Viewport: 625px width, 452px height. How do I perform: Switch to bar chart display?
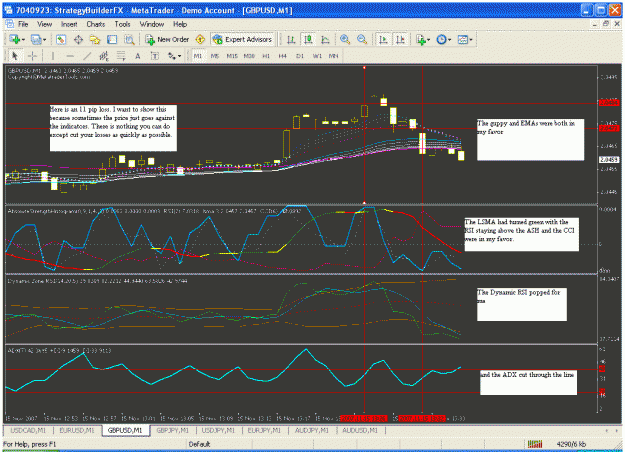coord(291,39)
